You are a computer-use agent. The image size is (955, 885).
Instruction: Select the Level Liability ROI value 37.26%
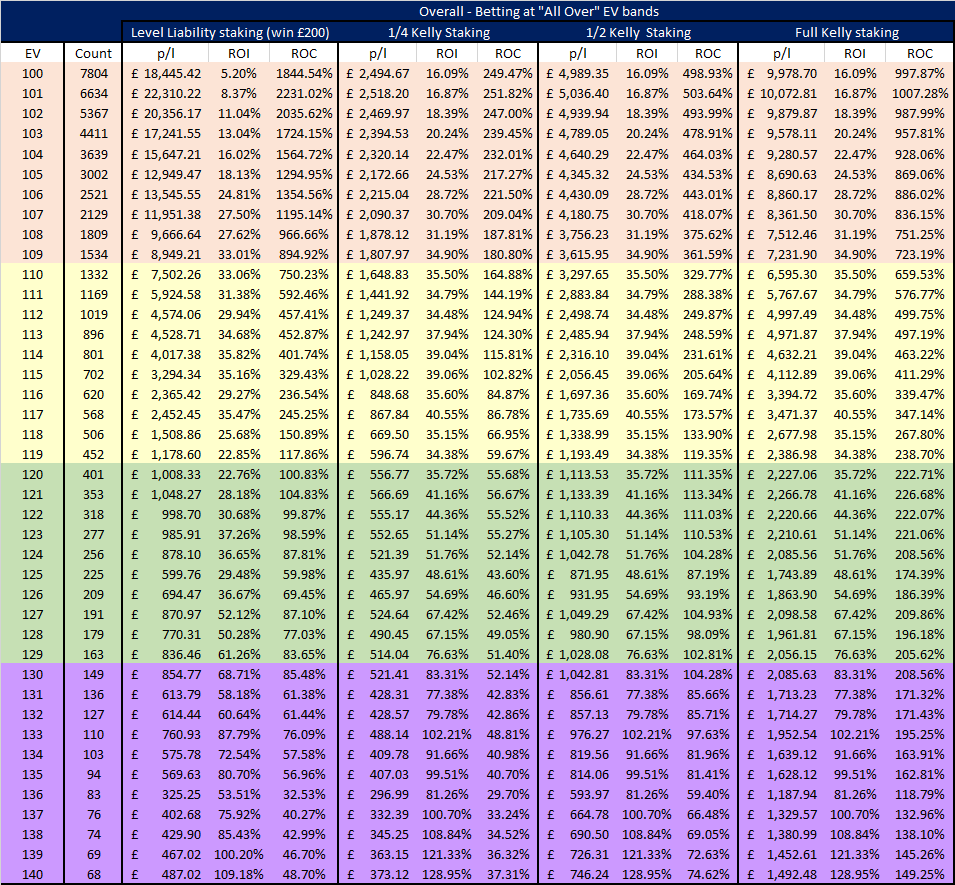(239, 535)
